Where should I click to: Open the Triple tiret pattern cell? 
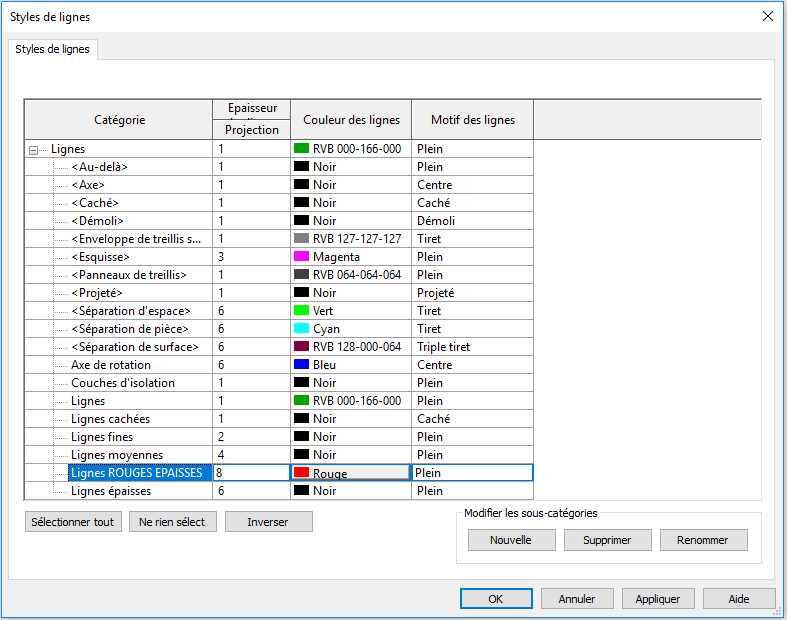click(472, 347)
